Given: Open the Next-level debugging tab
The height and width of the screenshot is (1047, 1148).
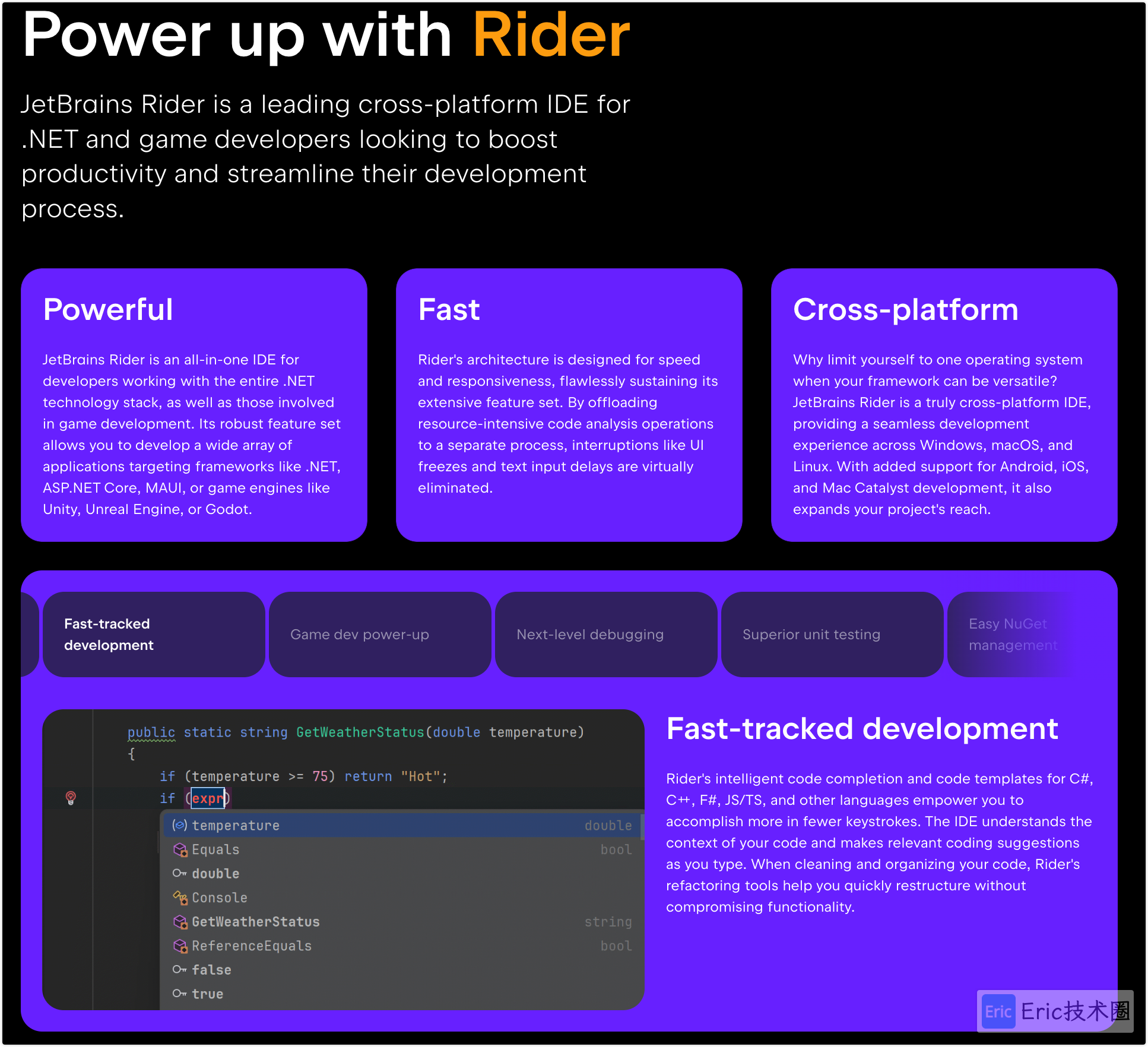Looking at the screenshot, I should click(606, 634).
